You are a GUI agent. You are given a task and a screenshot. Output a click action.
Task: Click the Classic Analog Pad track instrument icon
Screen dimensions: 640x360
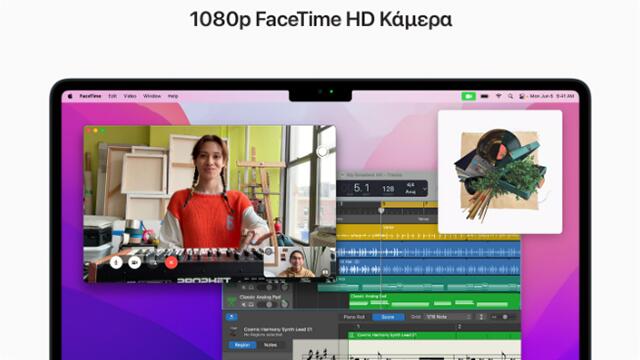[x=231, y=301]
